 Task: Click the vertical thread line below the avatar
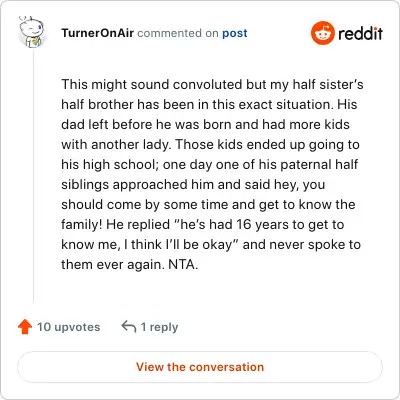(33, 176)
